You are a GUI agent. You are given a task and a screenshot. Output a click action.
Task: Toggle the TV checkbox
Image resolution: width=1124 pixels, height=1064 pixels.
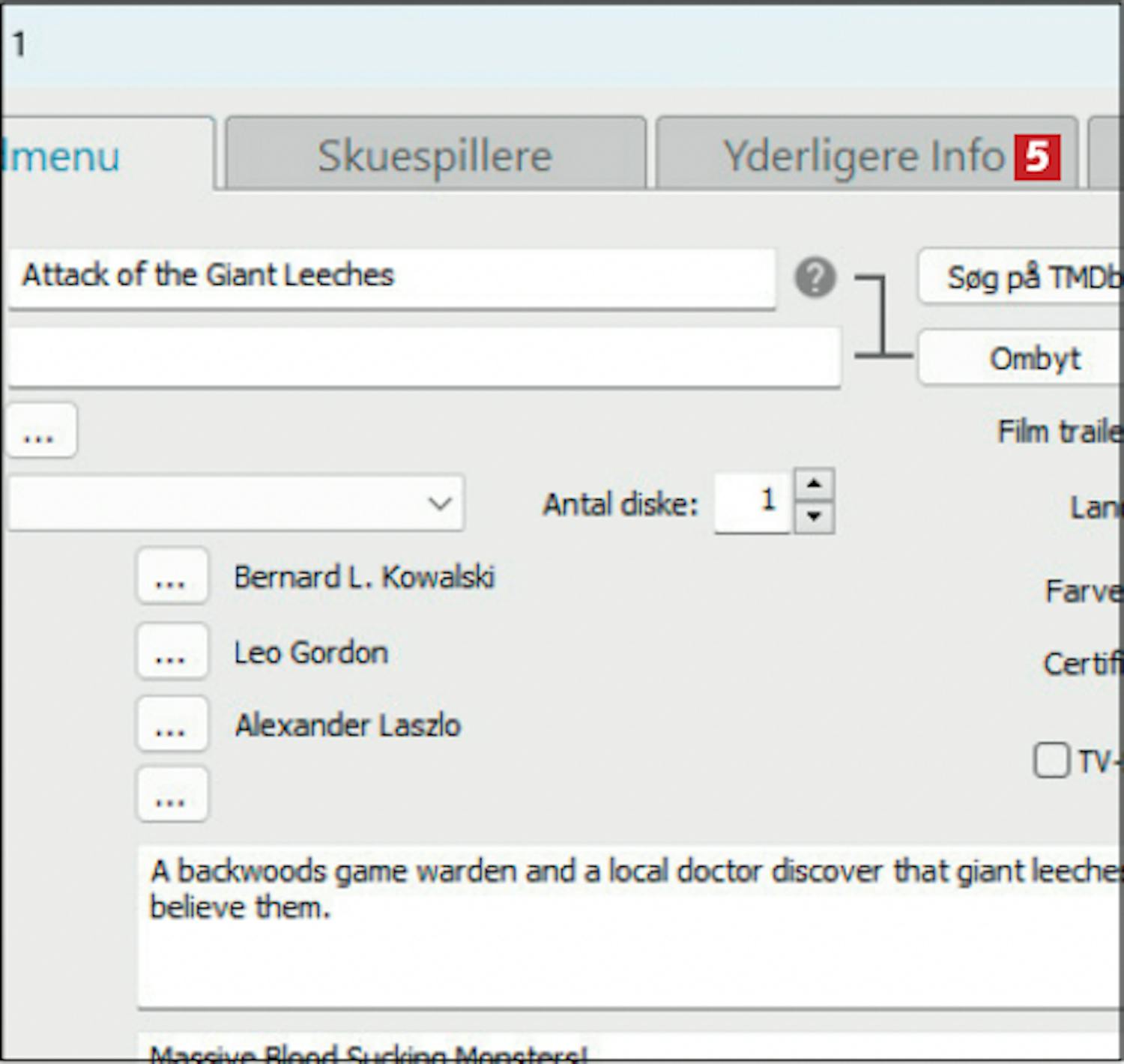click(x=1051, y=761)
